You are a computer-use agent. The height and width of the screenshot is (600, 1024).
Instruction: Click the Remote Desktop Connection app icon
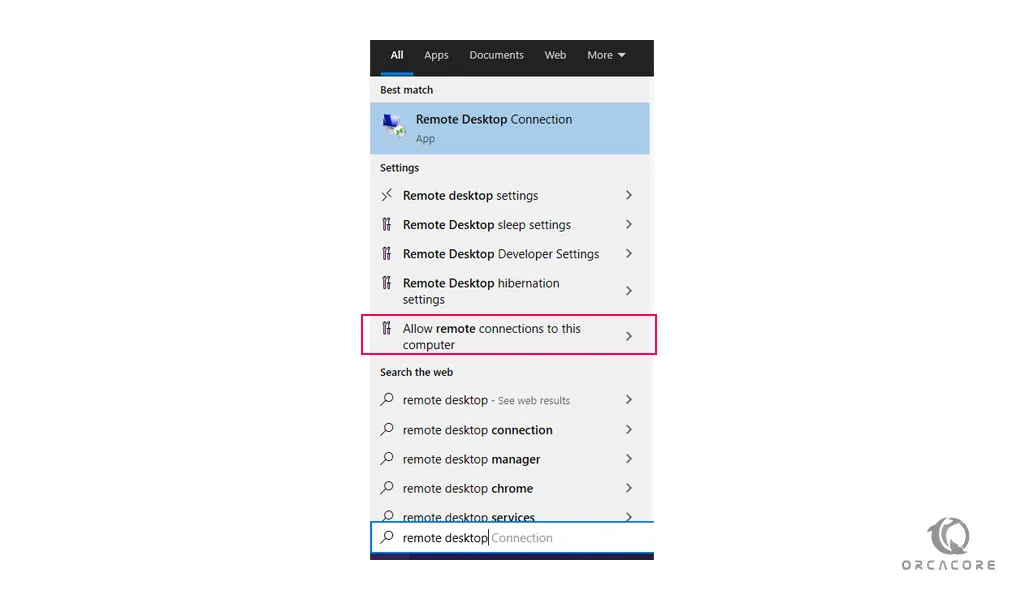coord(393,126)
